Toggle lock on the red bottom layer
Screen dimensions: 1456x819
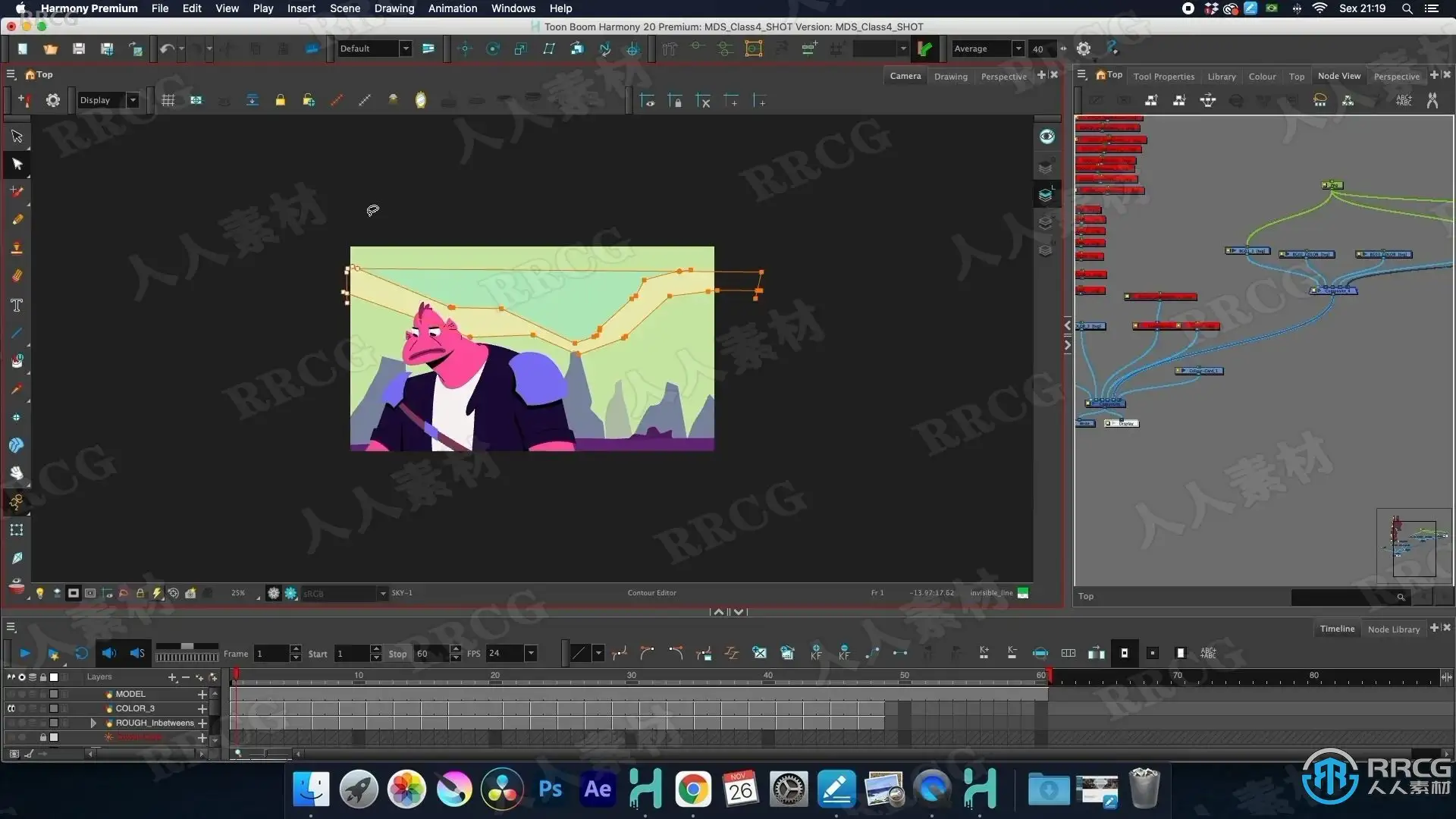coord(43,737)
